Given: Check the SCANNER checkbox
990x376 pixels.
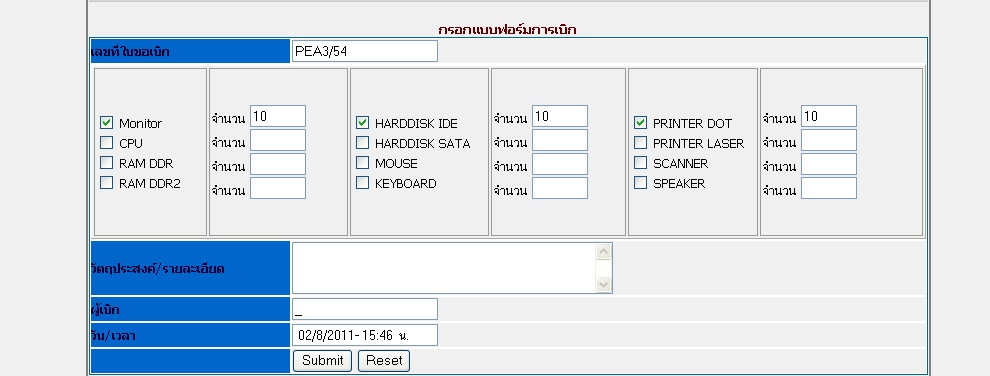Looking at the screenshot, I should (x=640, y=163).
